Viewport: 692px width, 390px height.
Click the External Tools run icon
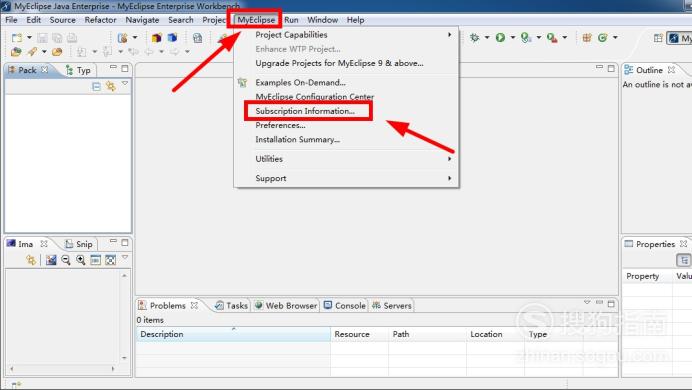[x=552, y=38]
